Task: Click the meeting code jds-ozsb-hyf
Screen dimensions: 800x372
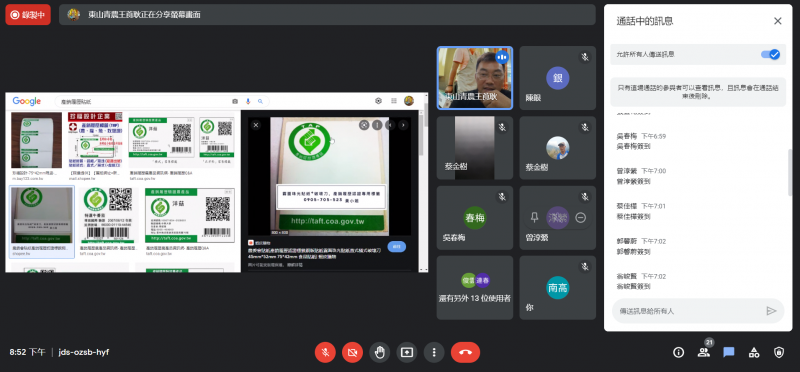Action: (84, 352)
